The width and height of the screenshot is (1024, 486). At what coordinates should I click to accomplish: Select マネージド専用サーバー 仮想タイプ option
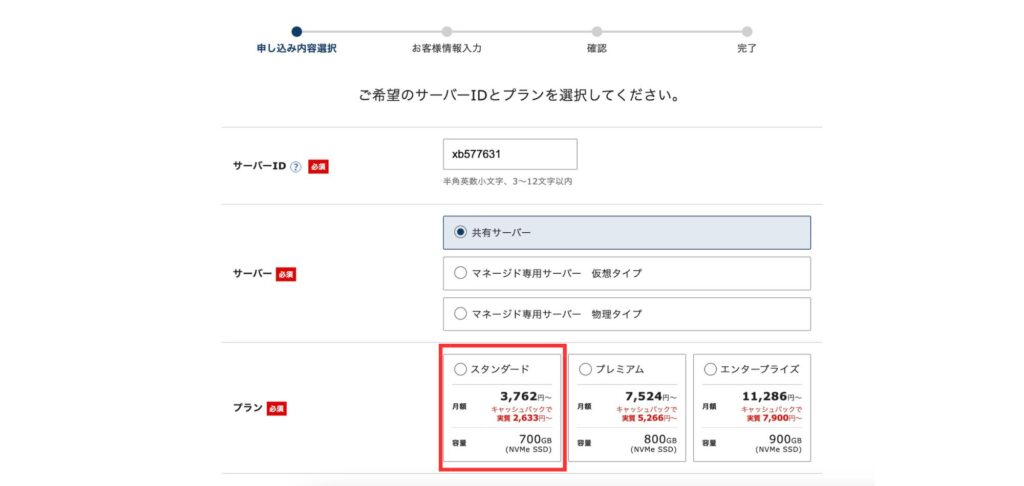click(460, 273)
